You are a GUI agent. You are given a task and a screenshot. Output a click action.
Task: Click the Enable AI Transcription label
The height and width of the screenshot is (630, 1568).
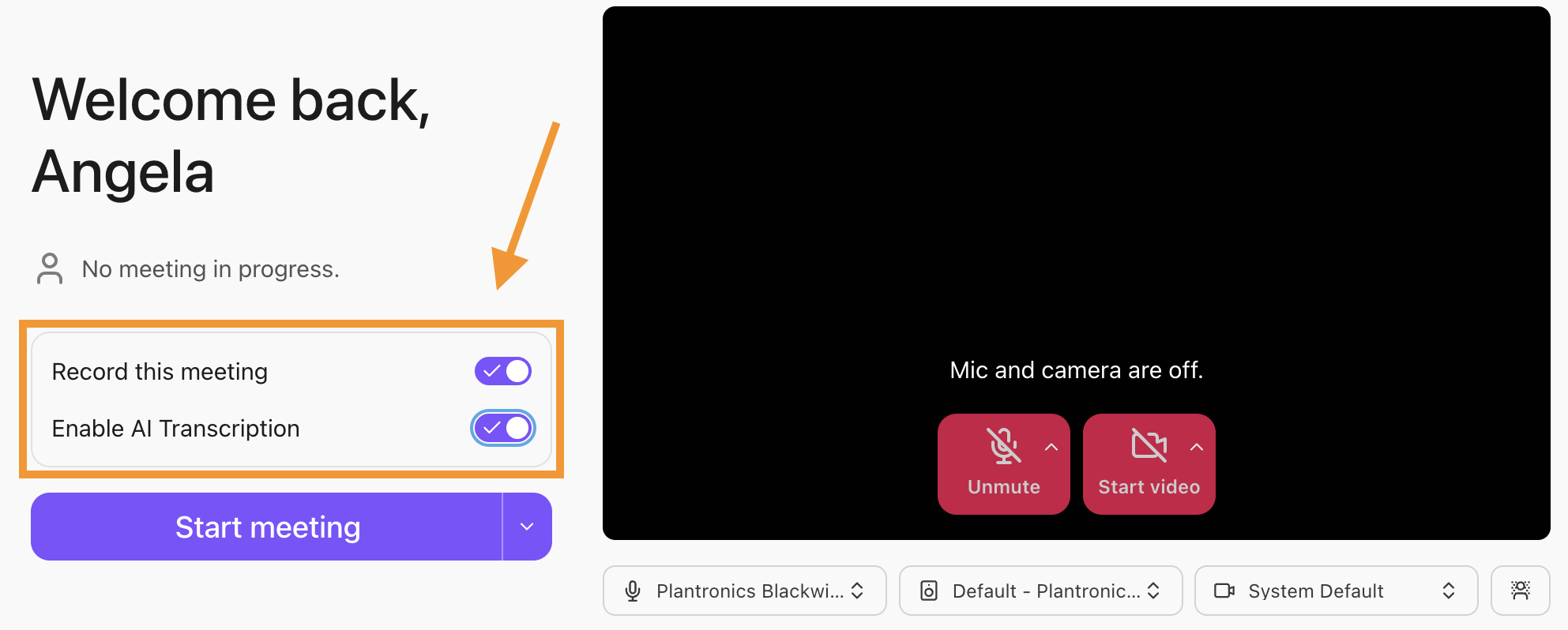tap(175, 429)
